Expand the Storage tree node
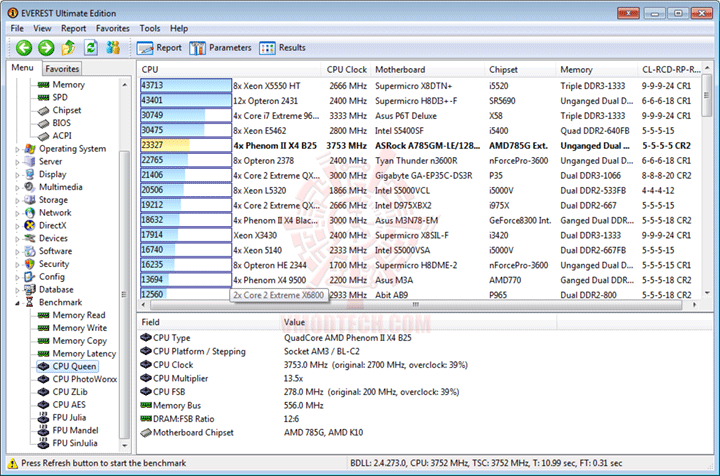 pyautogui.click(x=17, y=201)
